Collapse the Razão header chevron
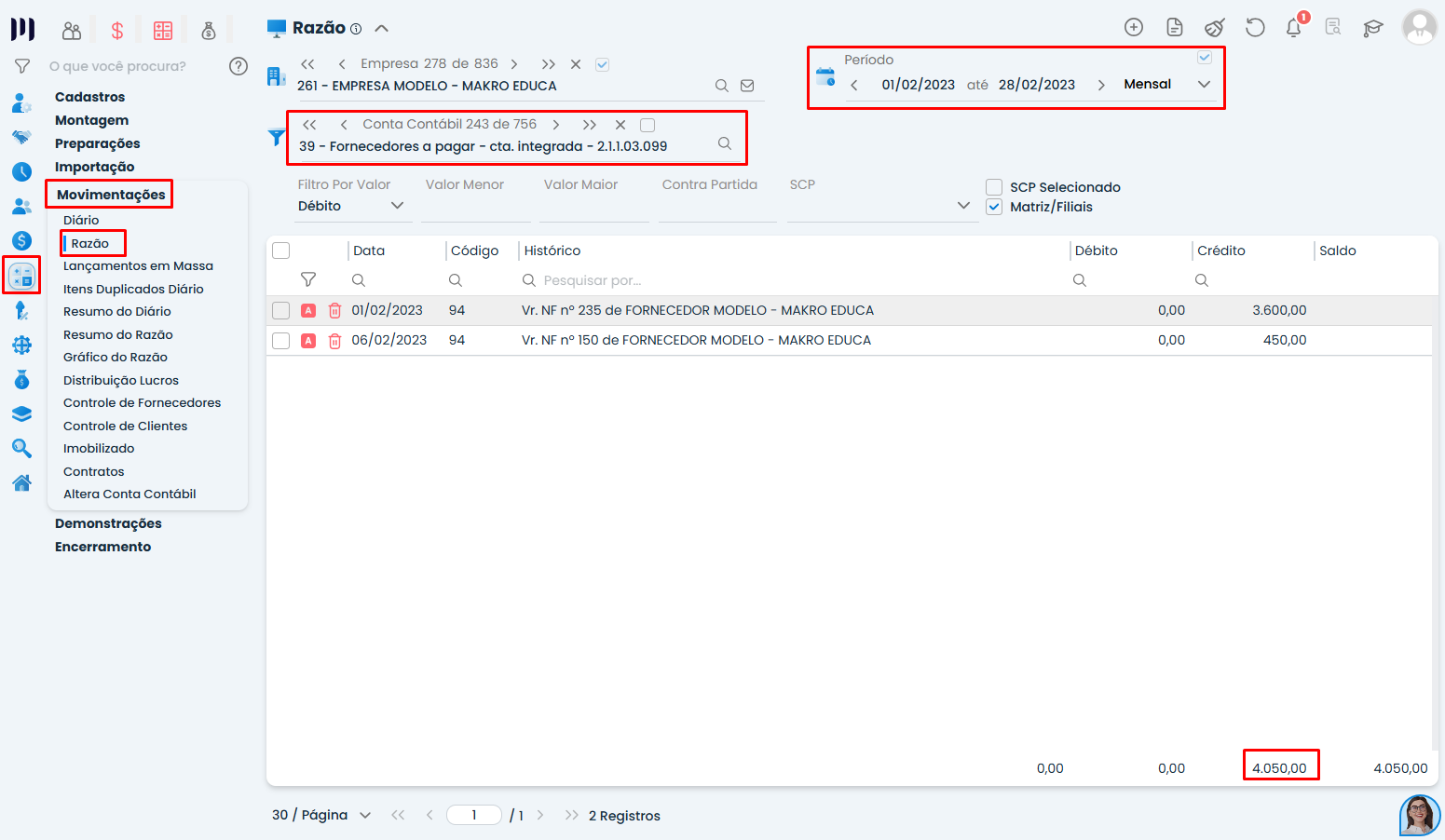1445x840 pixels. 381,28
